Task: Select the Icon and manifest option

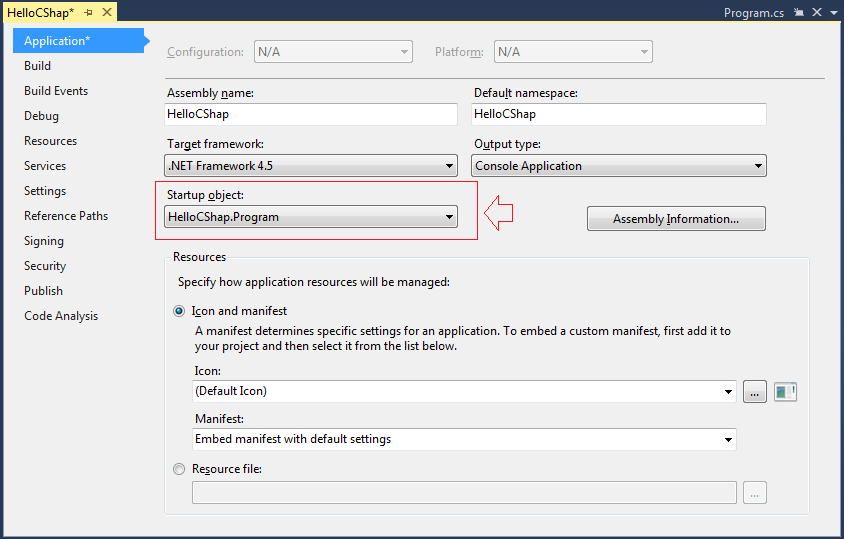Action: coord(179,311)
